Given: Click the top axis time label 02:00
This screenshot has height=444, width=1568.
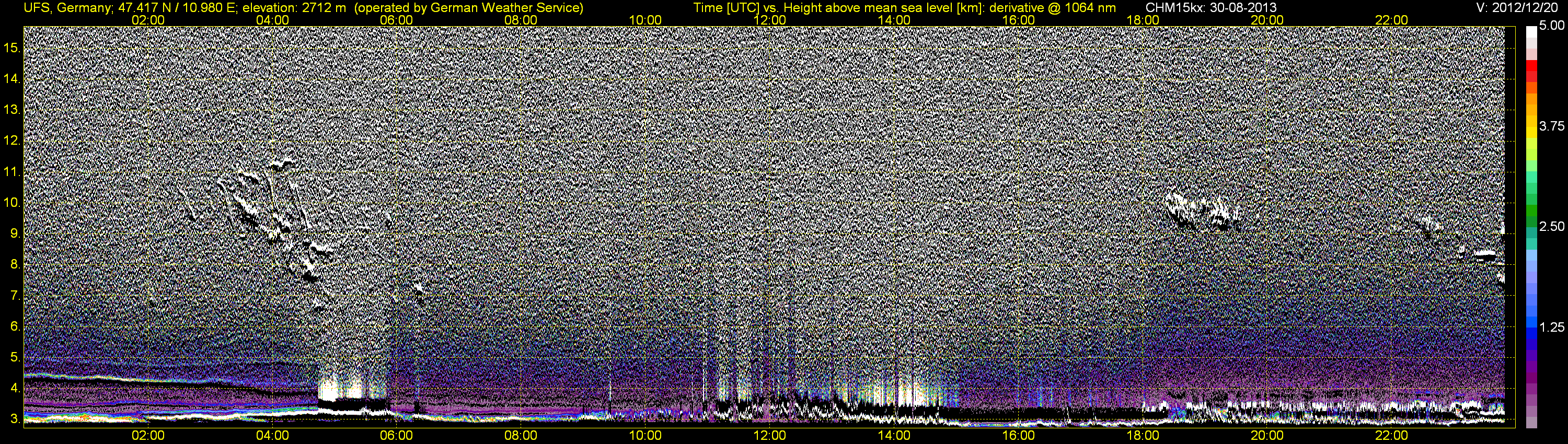Looking at the screenshot, I should (x=148, y=20).
